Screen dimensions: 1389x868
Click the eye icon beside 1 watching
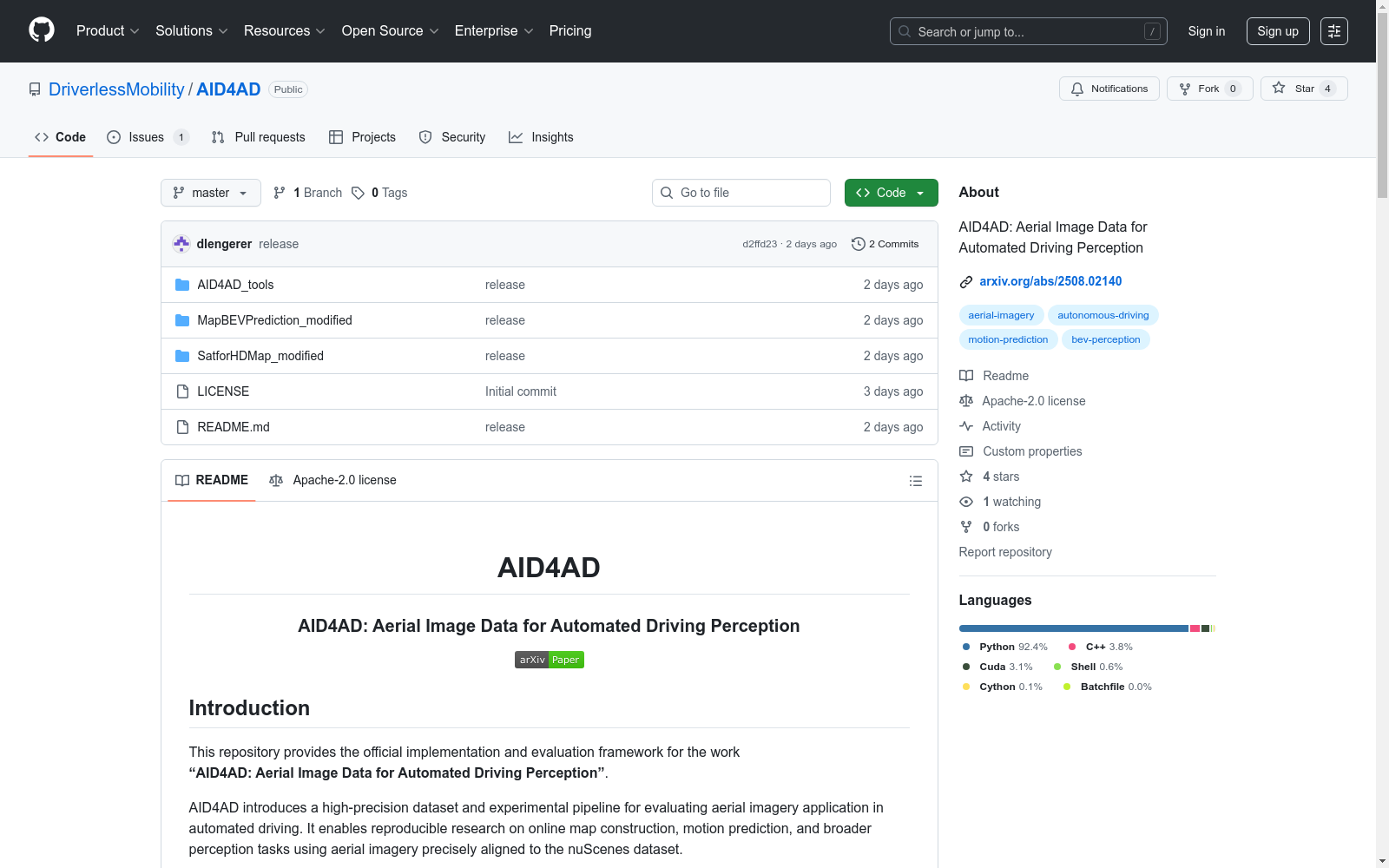[x=966, y=502]
